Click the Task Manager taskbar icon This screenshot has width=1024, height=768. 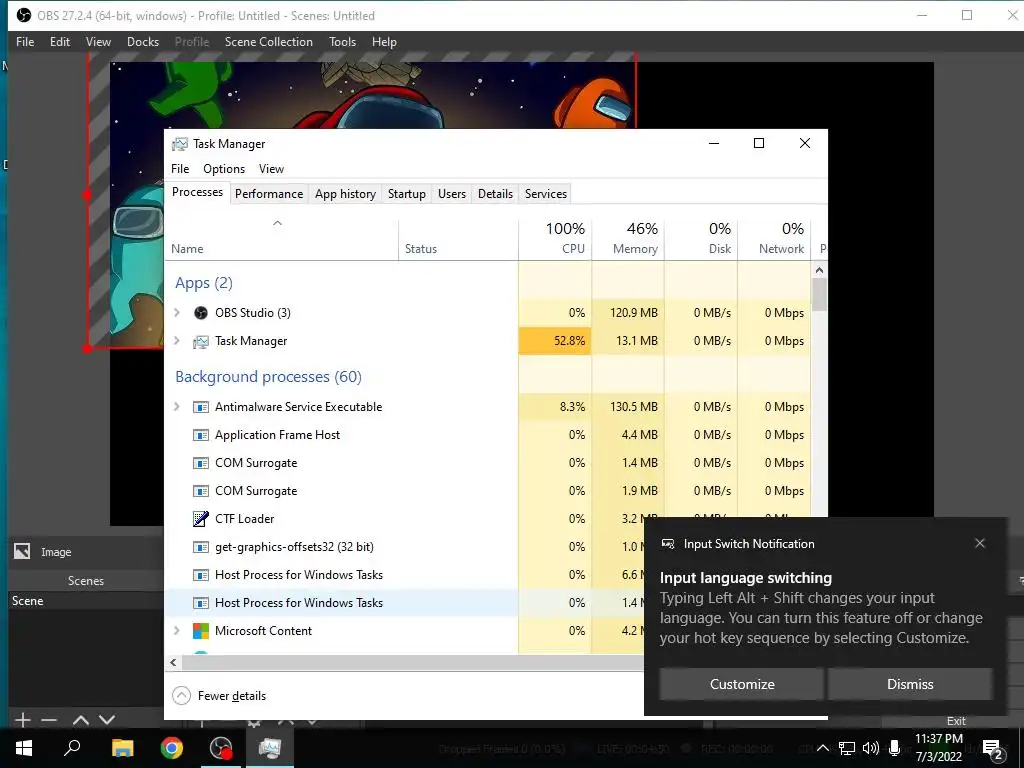click(270, 748)
